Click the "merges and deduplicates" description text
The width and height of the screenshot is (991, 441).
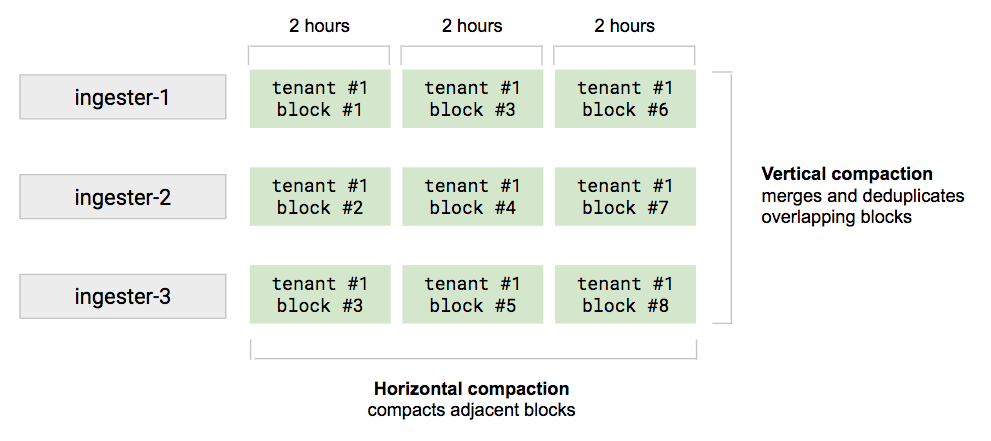862,196
